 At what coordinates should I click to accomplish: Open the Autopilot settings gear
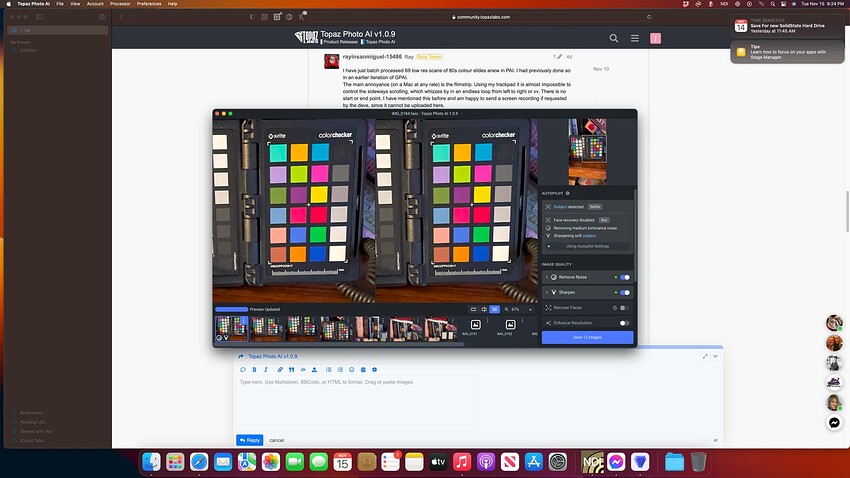coord(568,193)
